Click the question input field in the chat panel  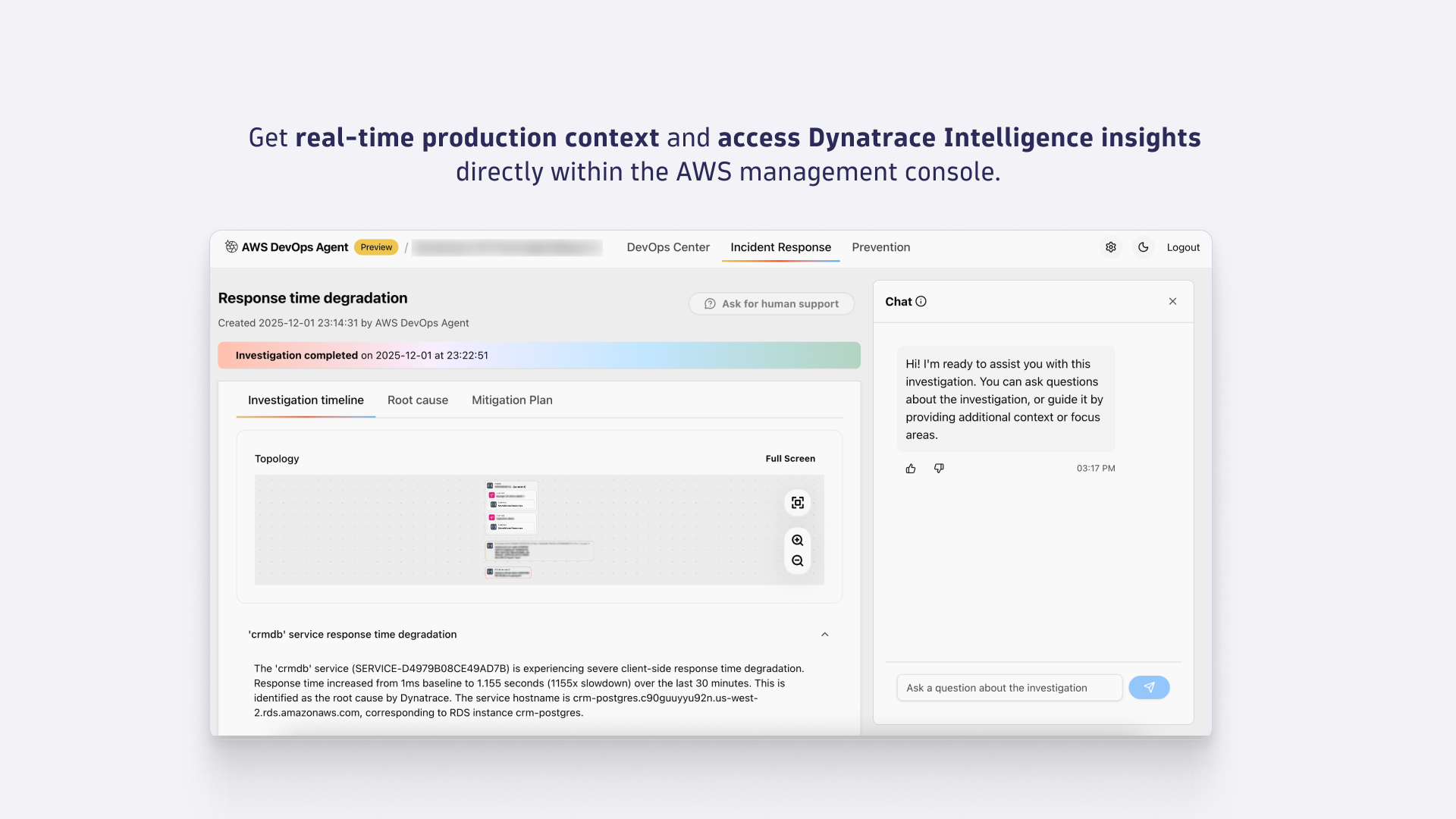[x=1009, y=687]
